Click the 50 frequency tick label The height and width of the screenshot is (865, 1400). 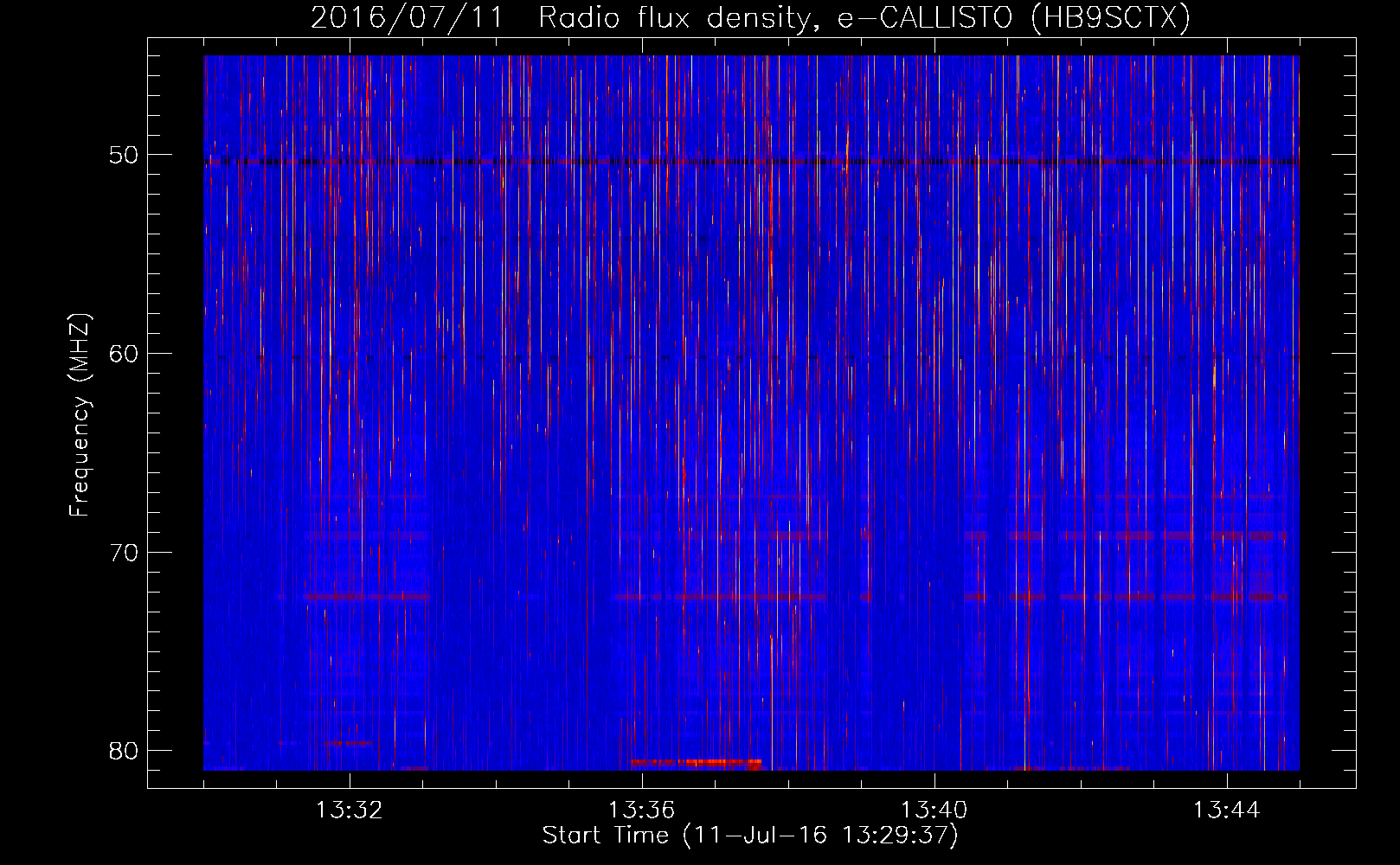(124, 156)
